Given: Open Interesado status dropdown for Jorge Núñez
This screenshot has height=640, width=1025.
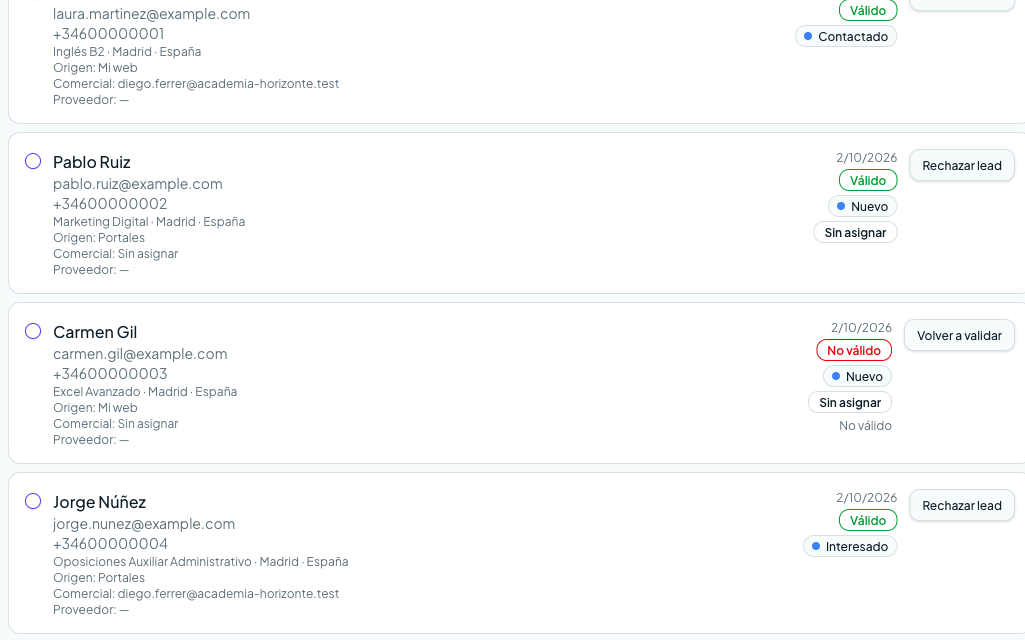Looking at the screenshot, I should tap(850, 547).
